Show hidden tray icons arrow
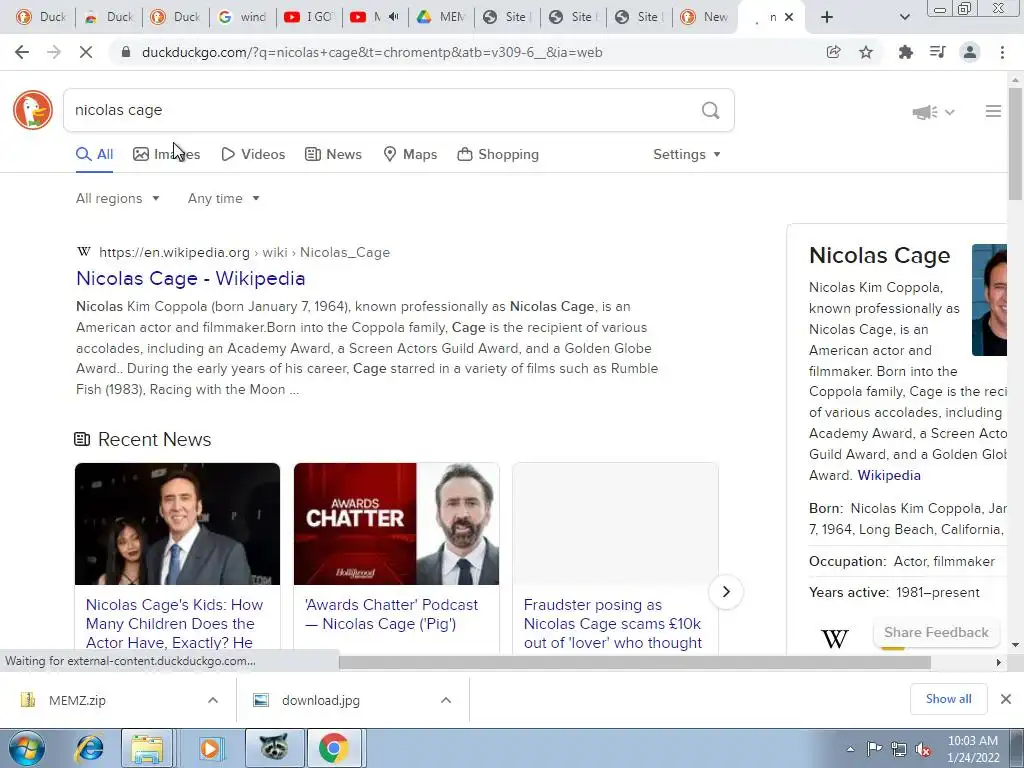The width and height of the screenshot is (1024, 768). pos(850,749)
